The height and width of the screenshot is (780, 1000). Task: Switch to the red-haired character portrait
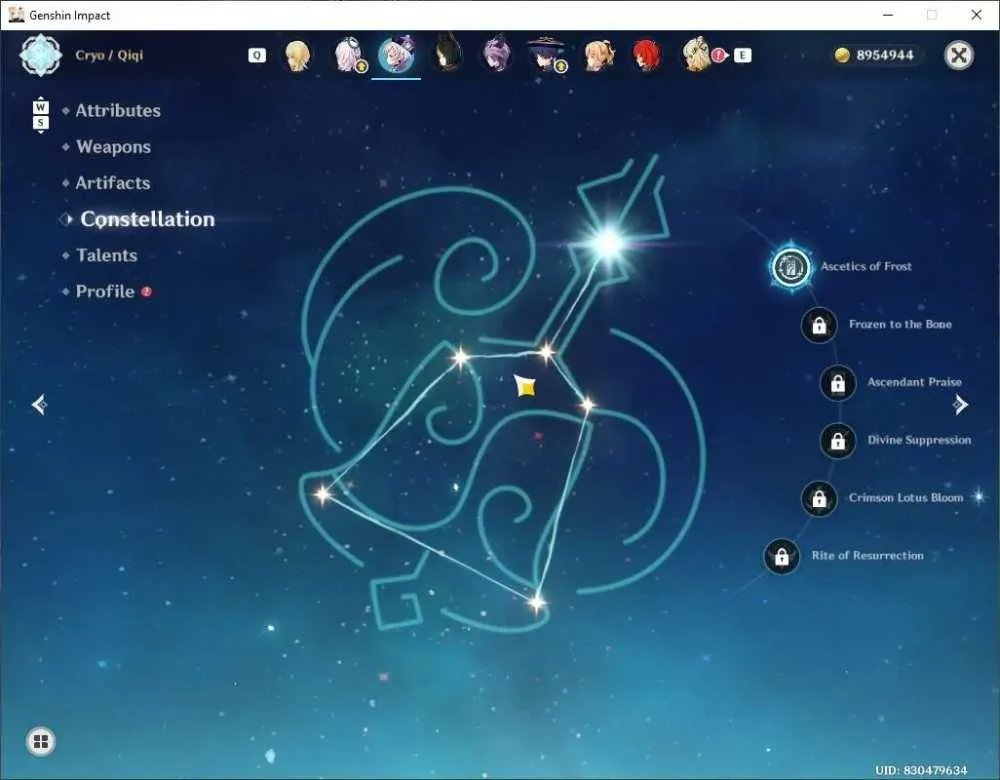tap(647, 55)
